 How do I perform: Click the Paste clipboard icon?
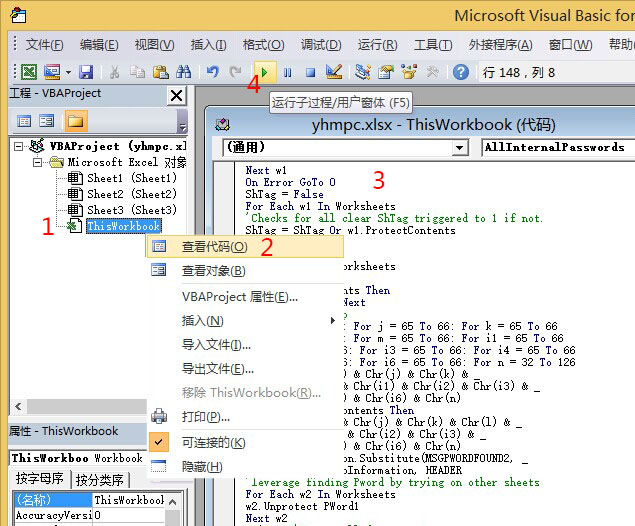tap(161, 72)
